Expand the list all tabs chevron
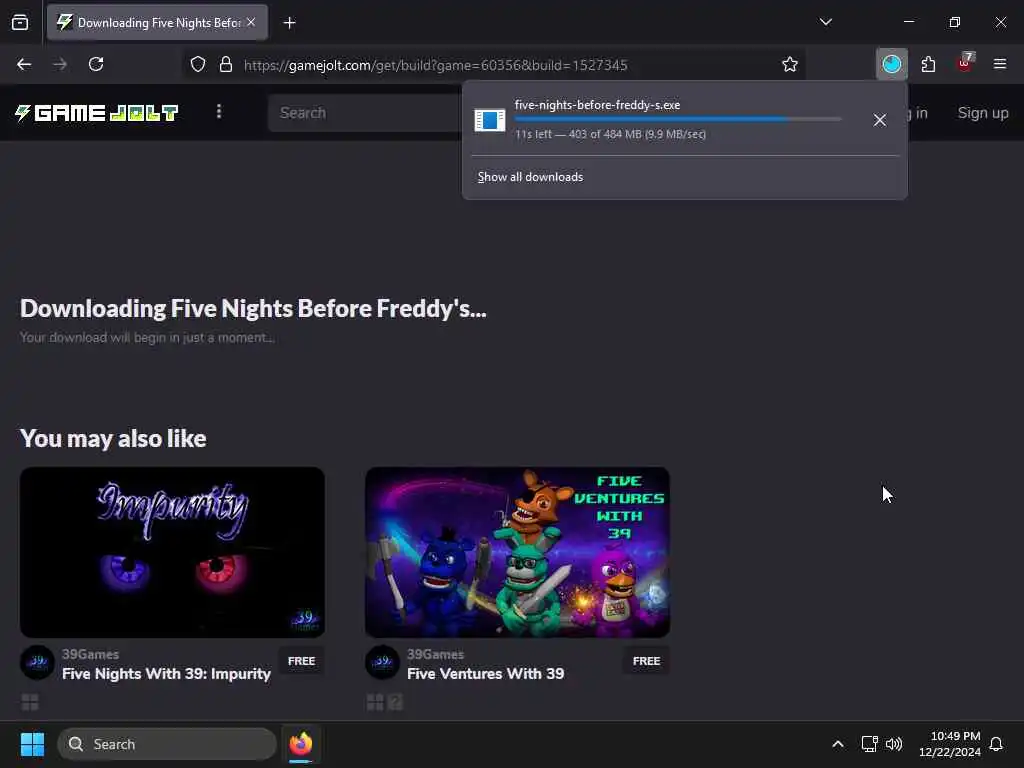1024x768 pixels. (x=825, y=22)
